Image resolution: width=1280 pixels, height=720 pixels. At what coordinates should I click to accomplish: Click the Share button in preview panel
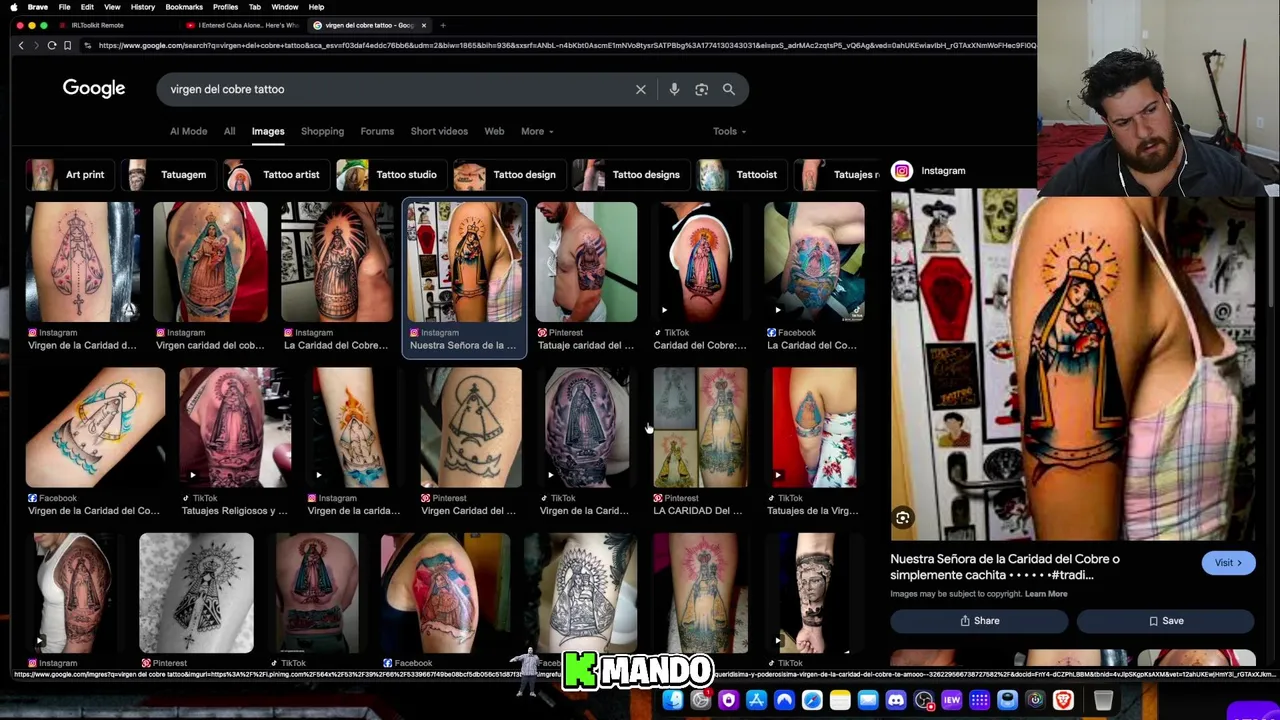click(x=979, y=621)
